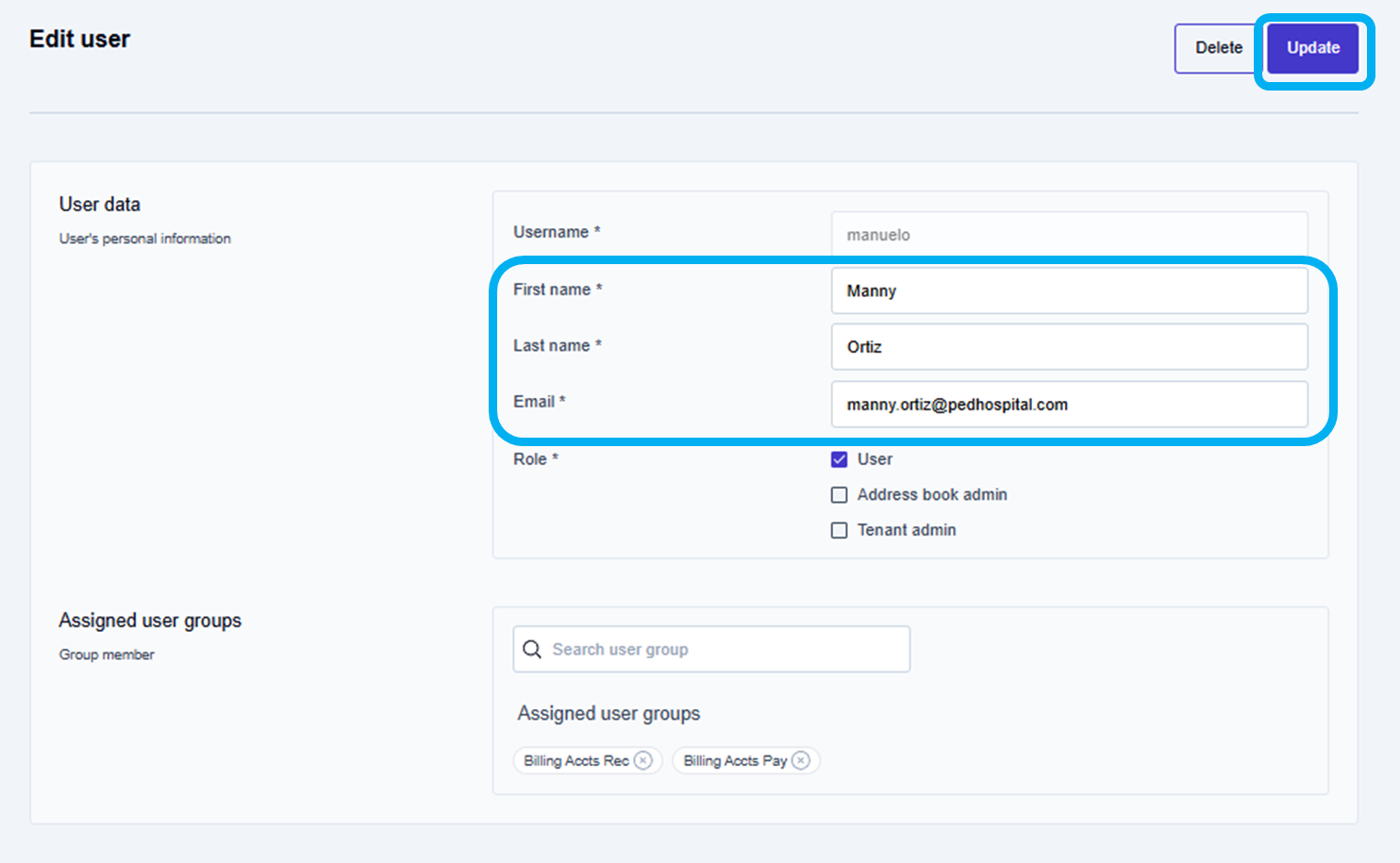Click the Update button
The height and width of the screenshot is (863, 1400).
coord(1312,48)
